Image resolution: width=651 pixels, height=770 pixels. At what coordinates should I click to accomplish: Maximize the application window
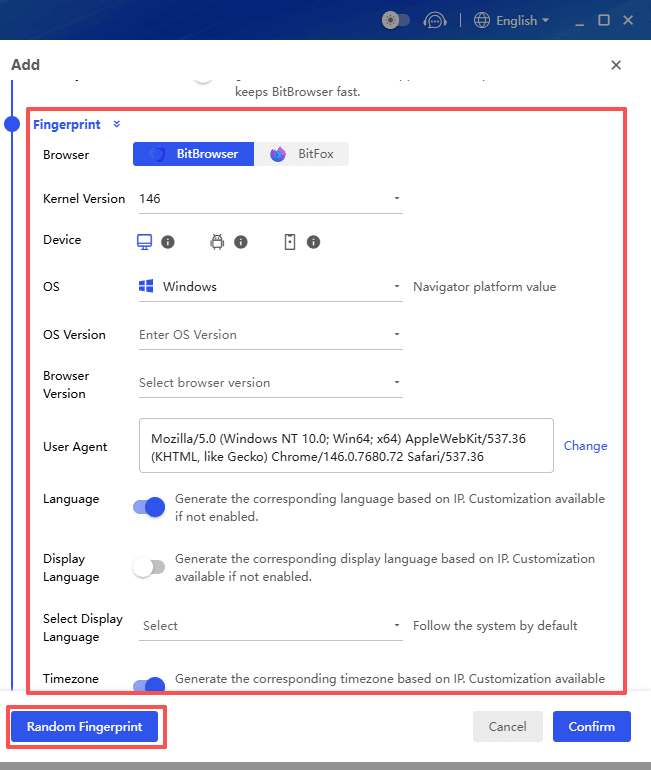[604, 20]
